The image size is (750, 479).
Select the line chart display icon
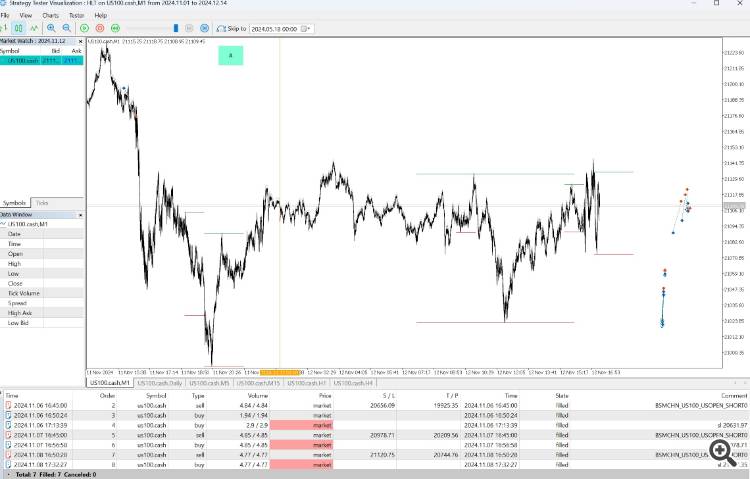[x=34, y=28]
